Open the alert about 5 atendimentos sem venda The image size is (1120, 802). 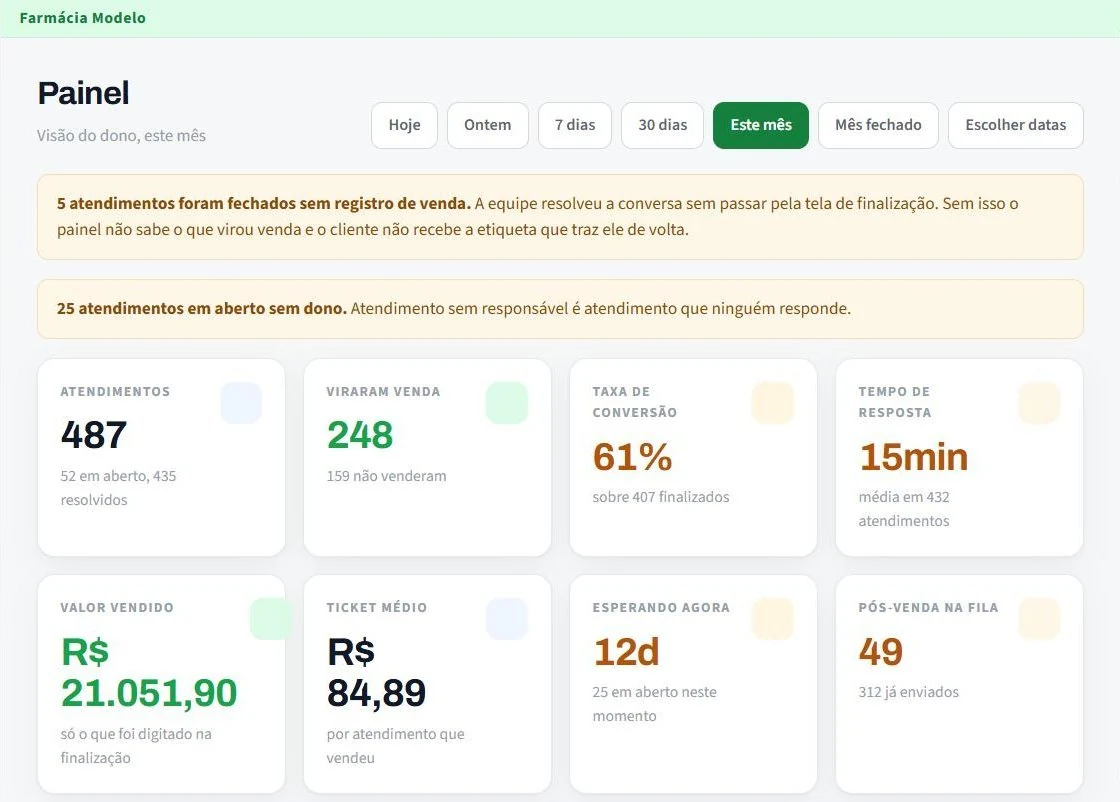tap(560, 216)
